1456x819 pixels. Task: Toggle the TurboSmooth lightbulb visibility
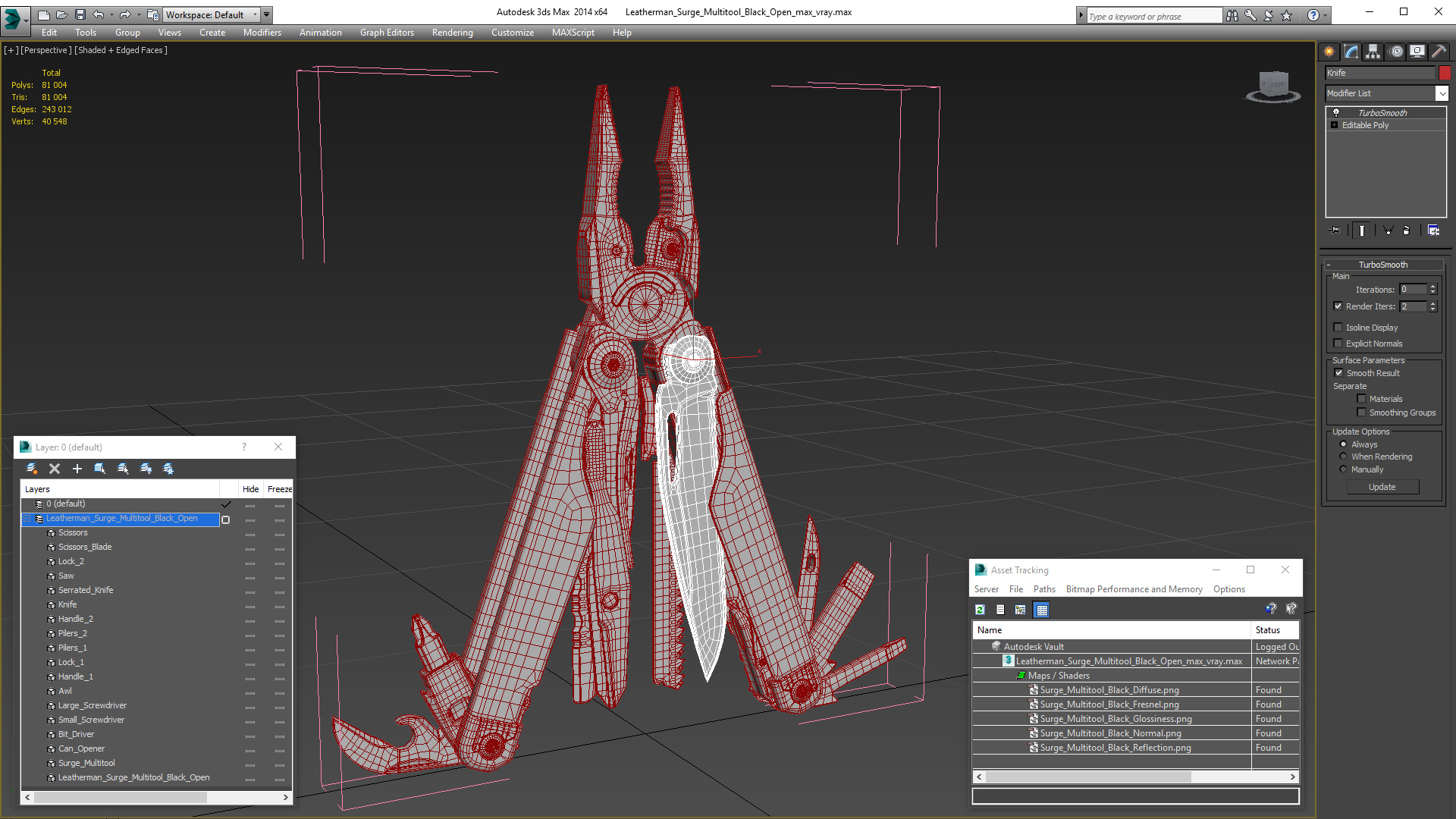point(1336,112)
